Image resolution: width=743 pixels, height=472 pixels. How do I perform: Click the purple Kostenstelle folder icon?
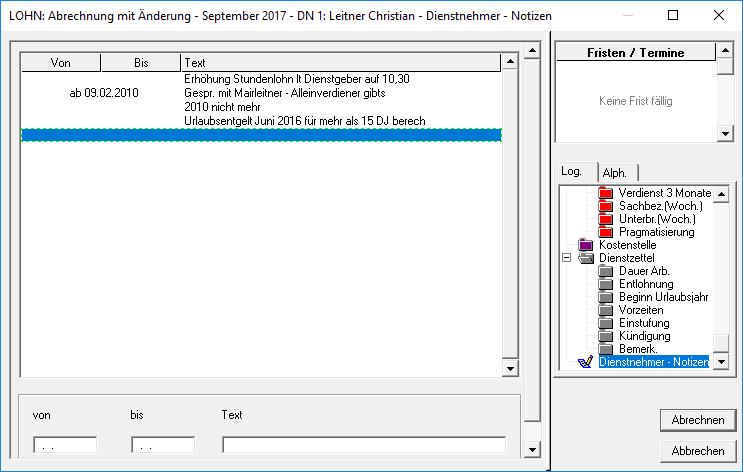tap(586, 245)
